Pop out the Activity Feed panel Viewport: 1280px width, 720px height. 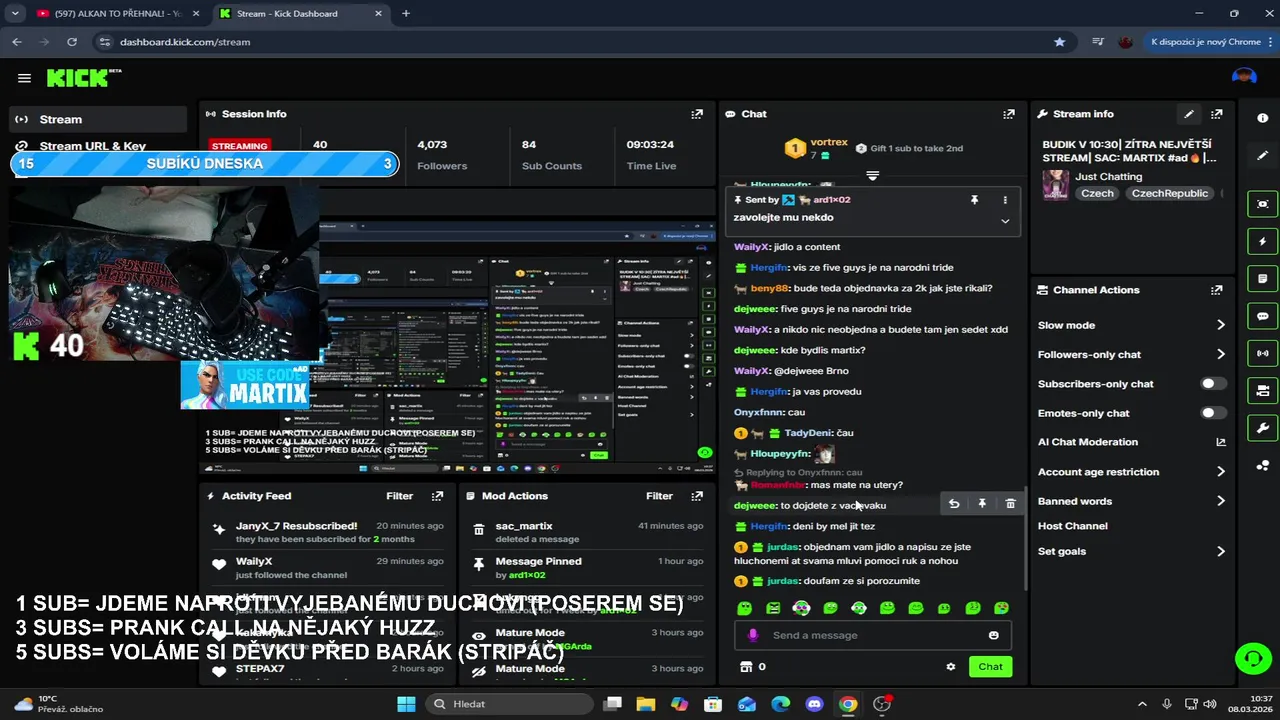[437, 496]
